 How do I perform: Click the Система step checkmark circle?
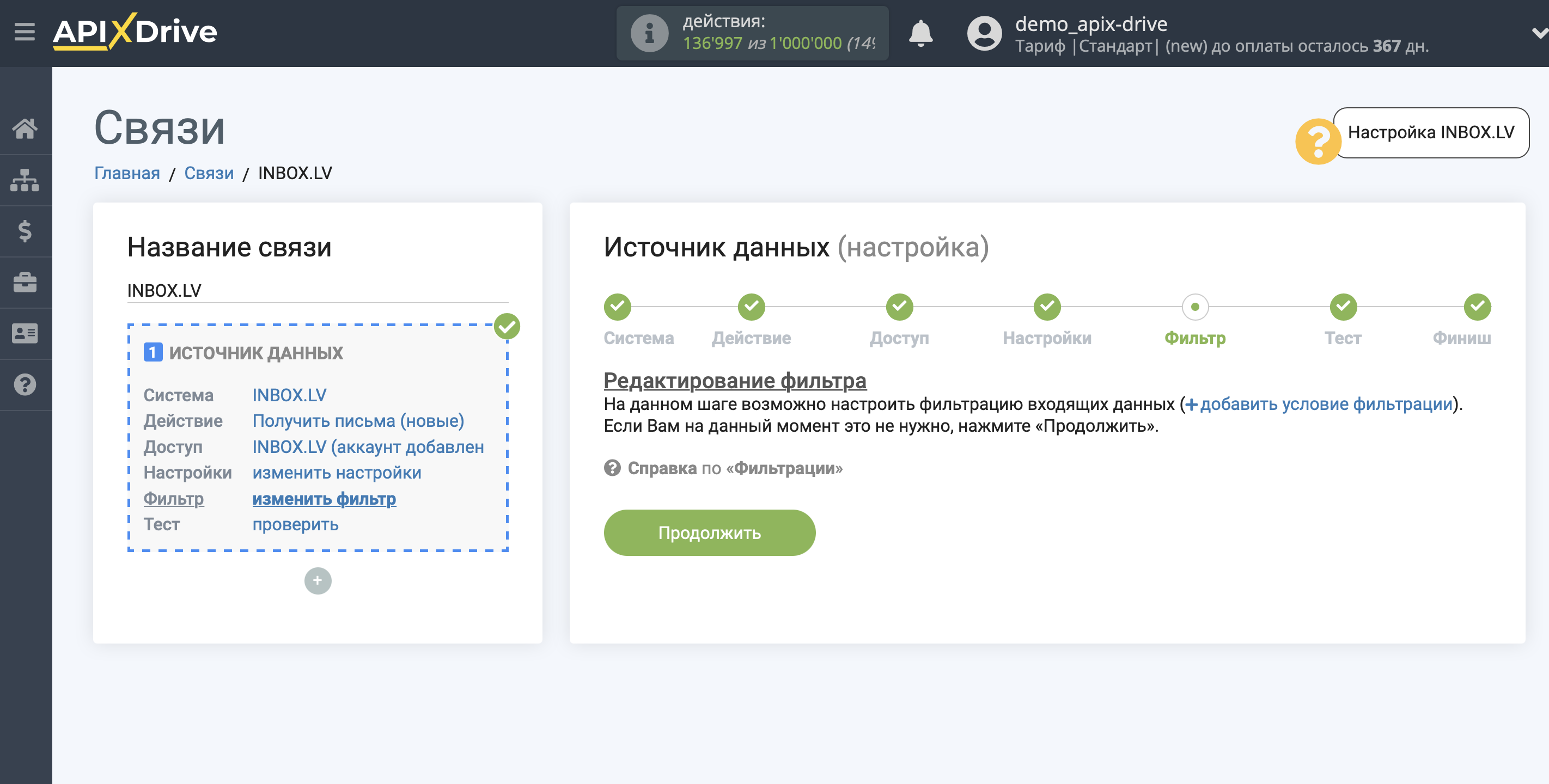pos(618,307)
